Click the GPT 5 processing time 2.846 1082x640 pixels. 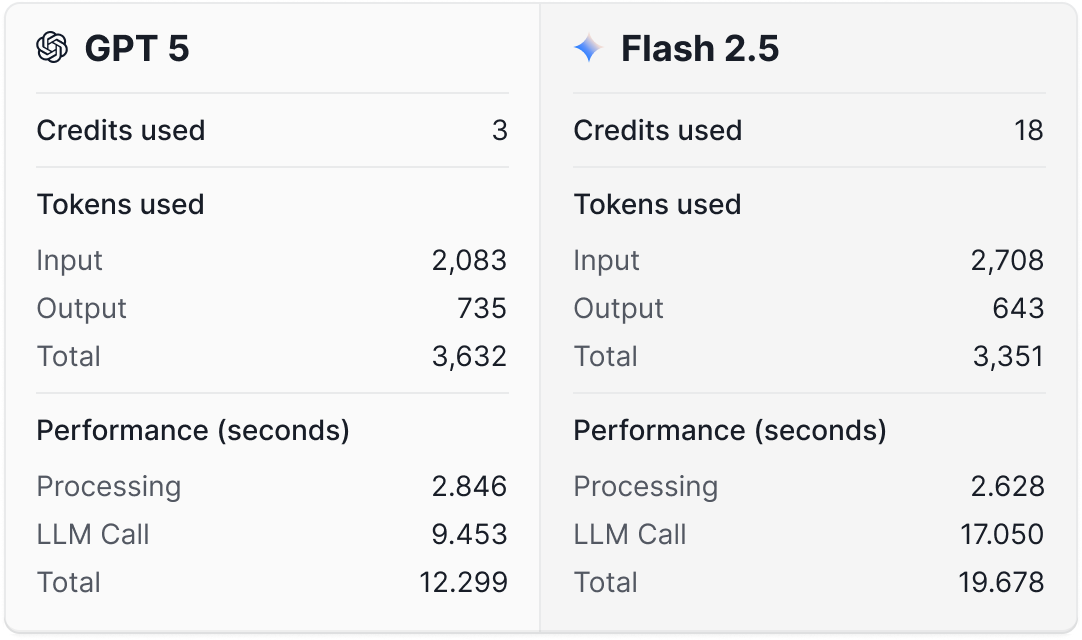coord(470,487)
